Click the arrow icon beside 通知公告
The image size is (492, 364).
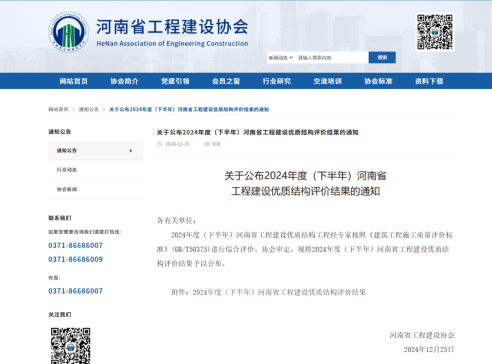[131, 151]
